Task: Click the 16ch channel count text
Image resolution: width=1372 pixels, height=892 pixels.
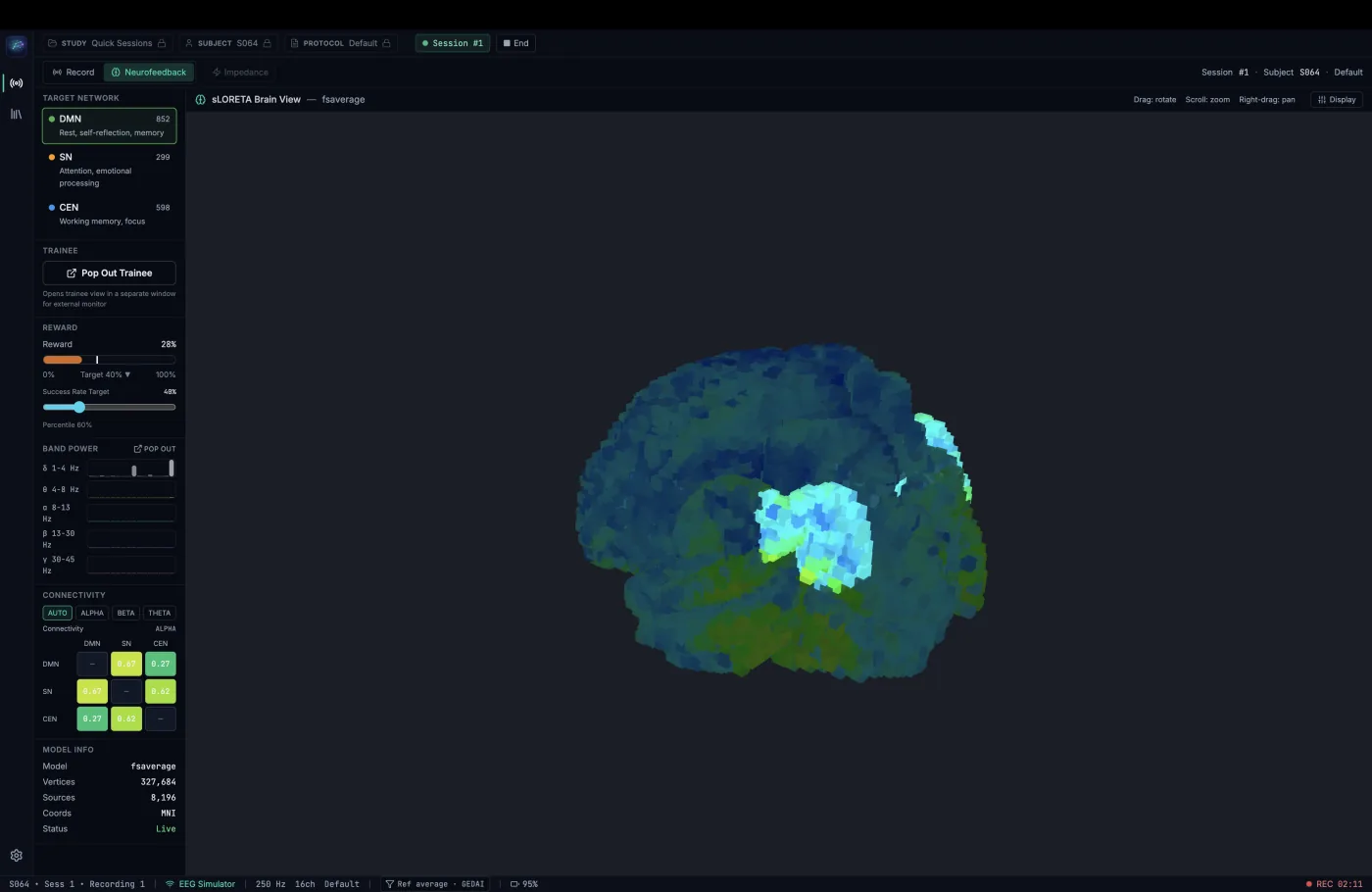Action: tap(305, 884)
